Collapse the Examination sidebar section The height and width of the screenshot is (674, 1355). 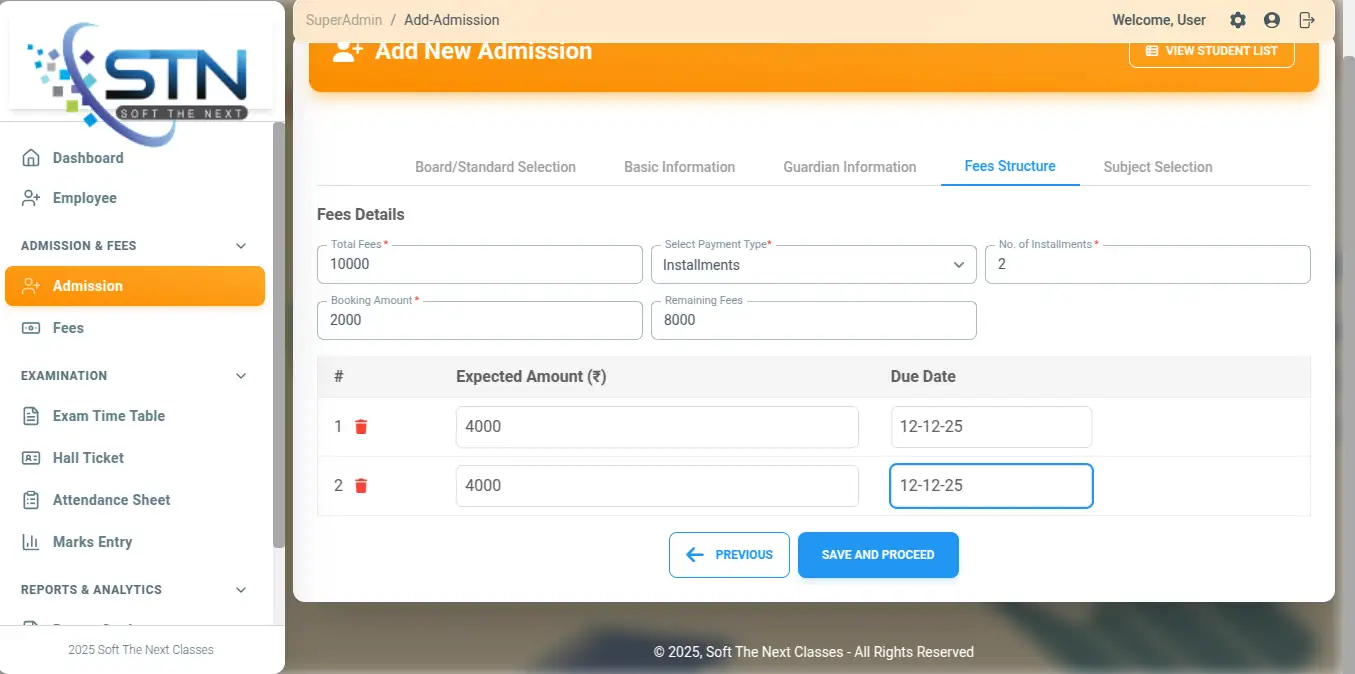(240, 376)
